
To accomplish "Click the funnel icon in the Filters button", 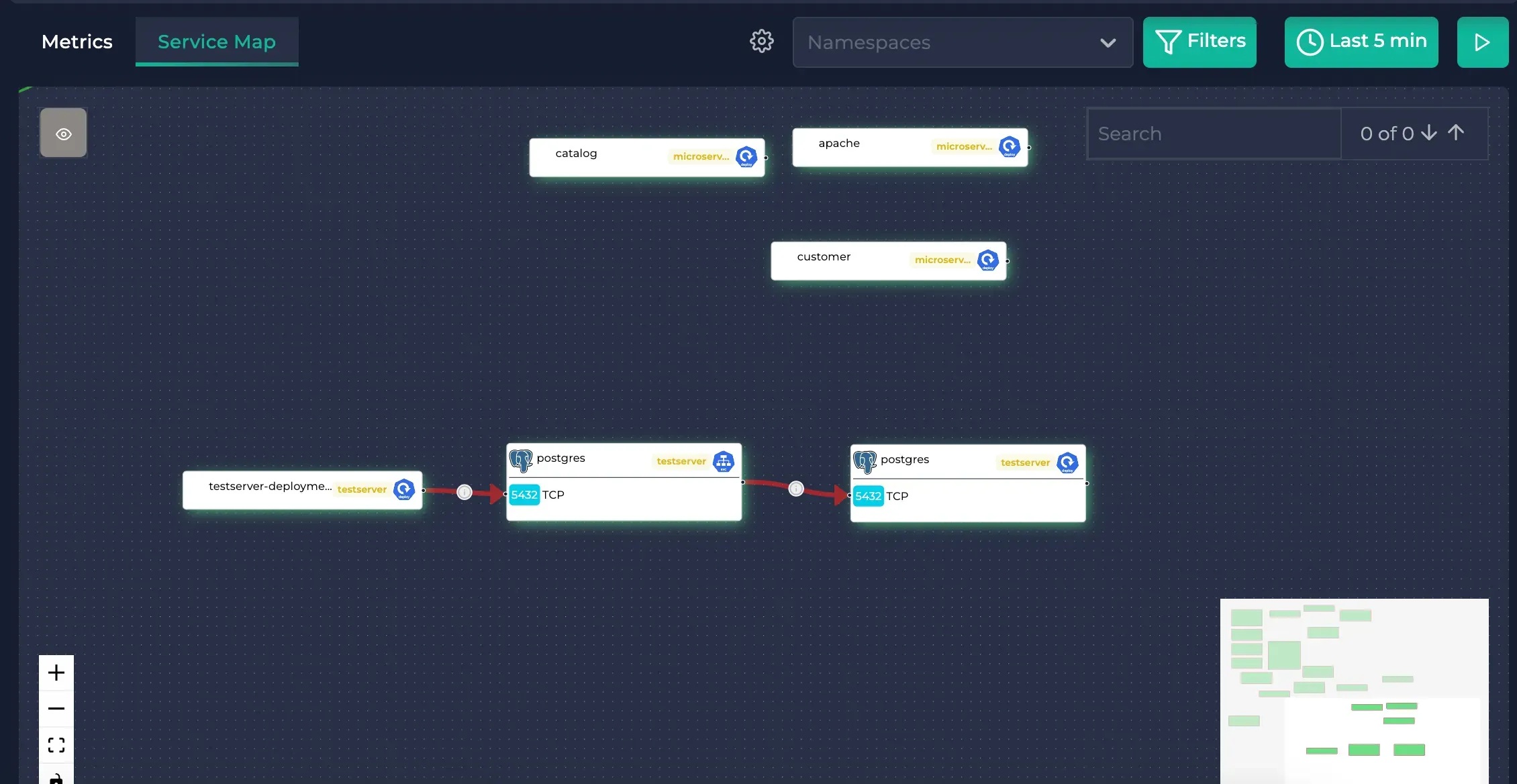I will 1167,41.
